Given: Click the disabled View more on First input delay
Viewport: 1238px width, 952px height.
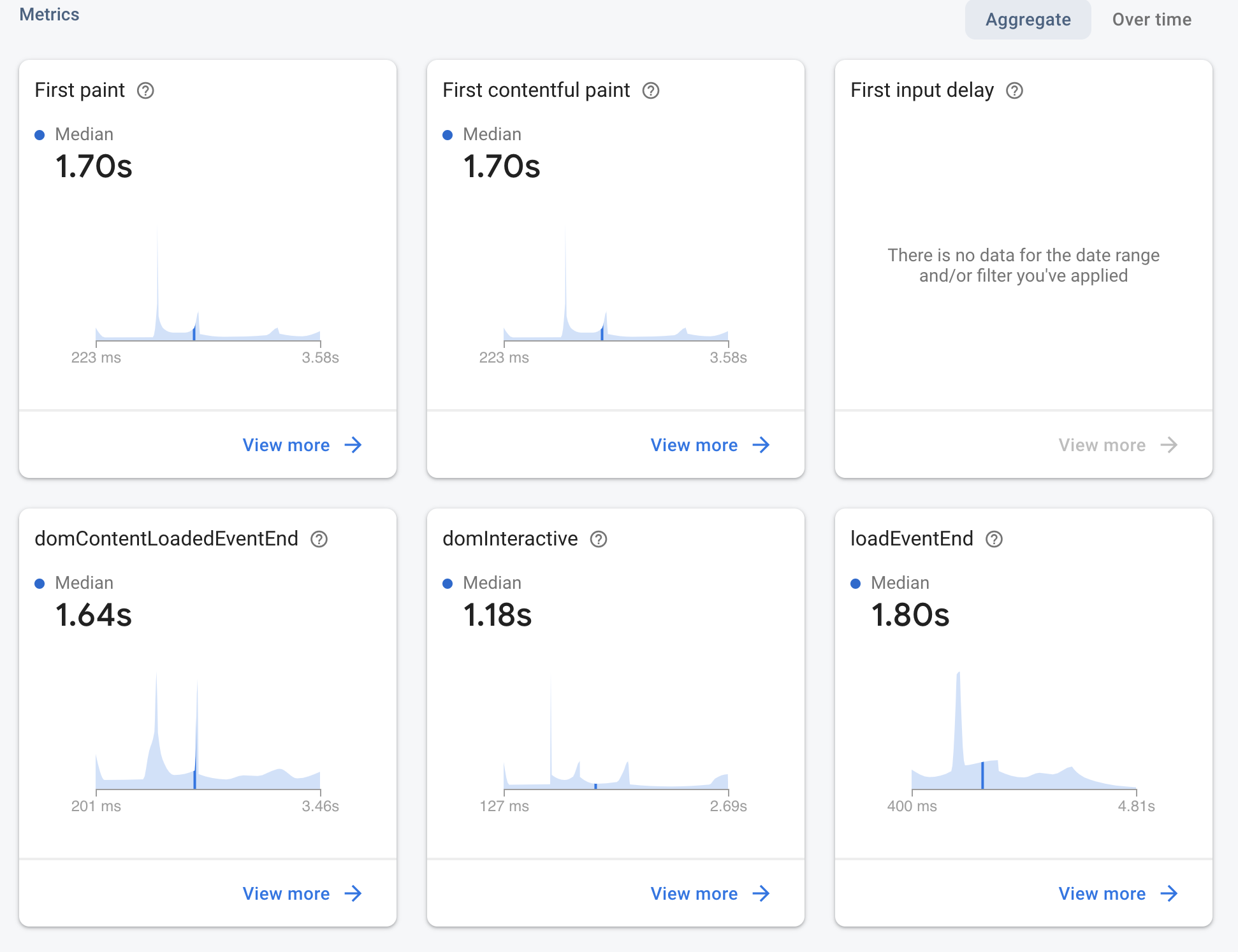Looking at the screenshot, I should pyautogui.click(x=1118, y=445).
